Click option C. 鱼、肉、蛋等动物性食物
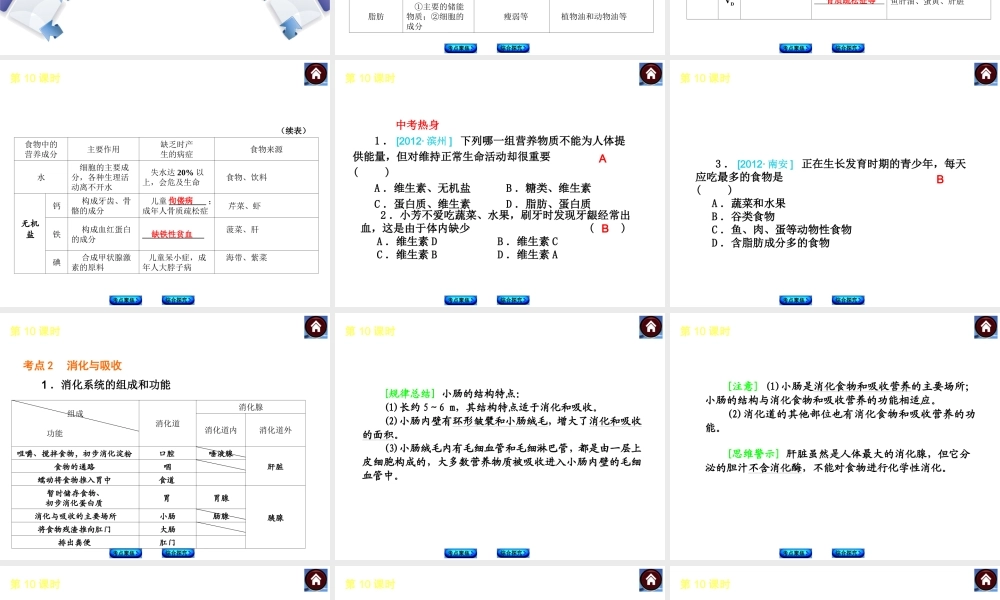 pyautogui.click(x=781, y=230)
